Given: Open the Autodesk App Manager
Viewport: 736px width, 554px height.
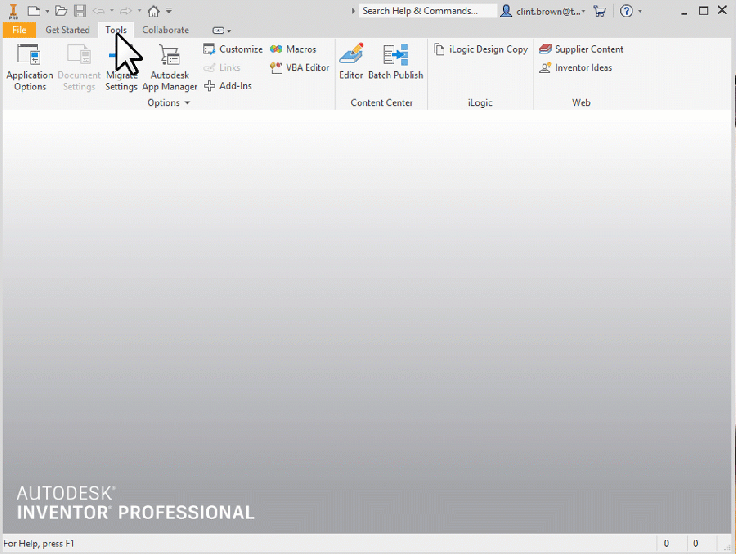Looking at the screenshot, I should [x=169, y=67].
